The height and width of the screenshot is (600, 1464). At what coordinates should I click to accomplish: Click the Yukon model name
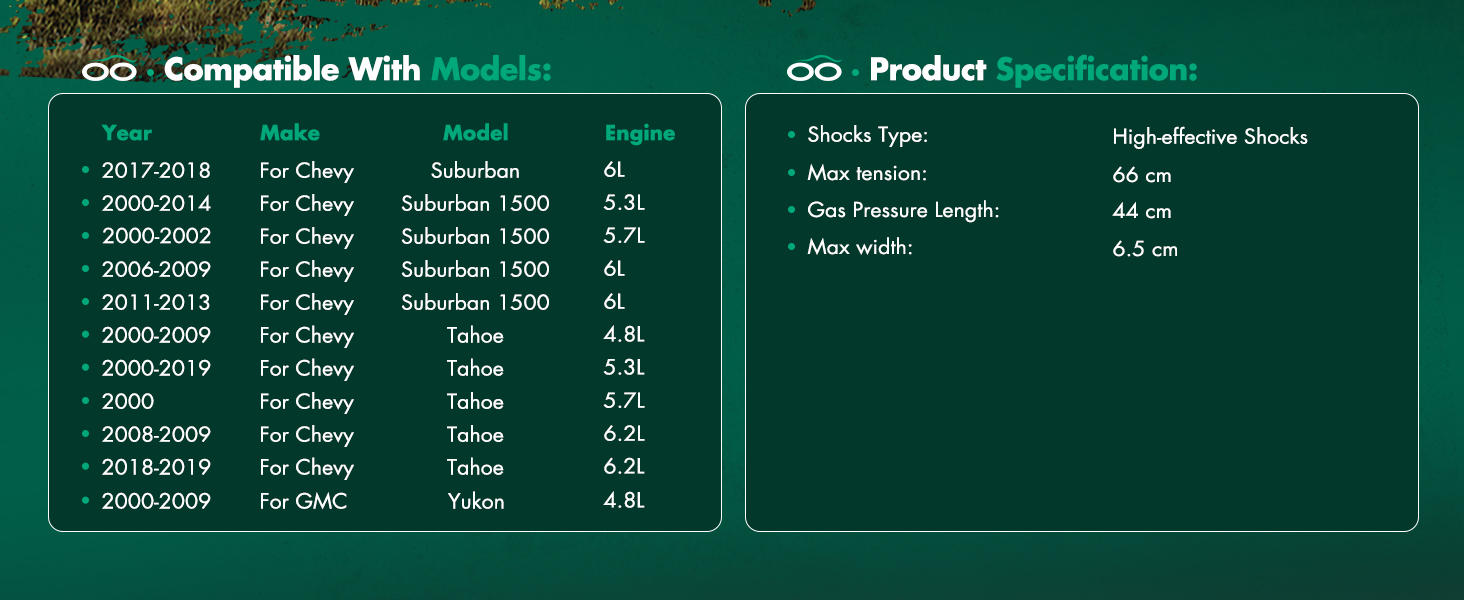(x=476, y=501)
